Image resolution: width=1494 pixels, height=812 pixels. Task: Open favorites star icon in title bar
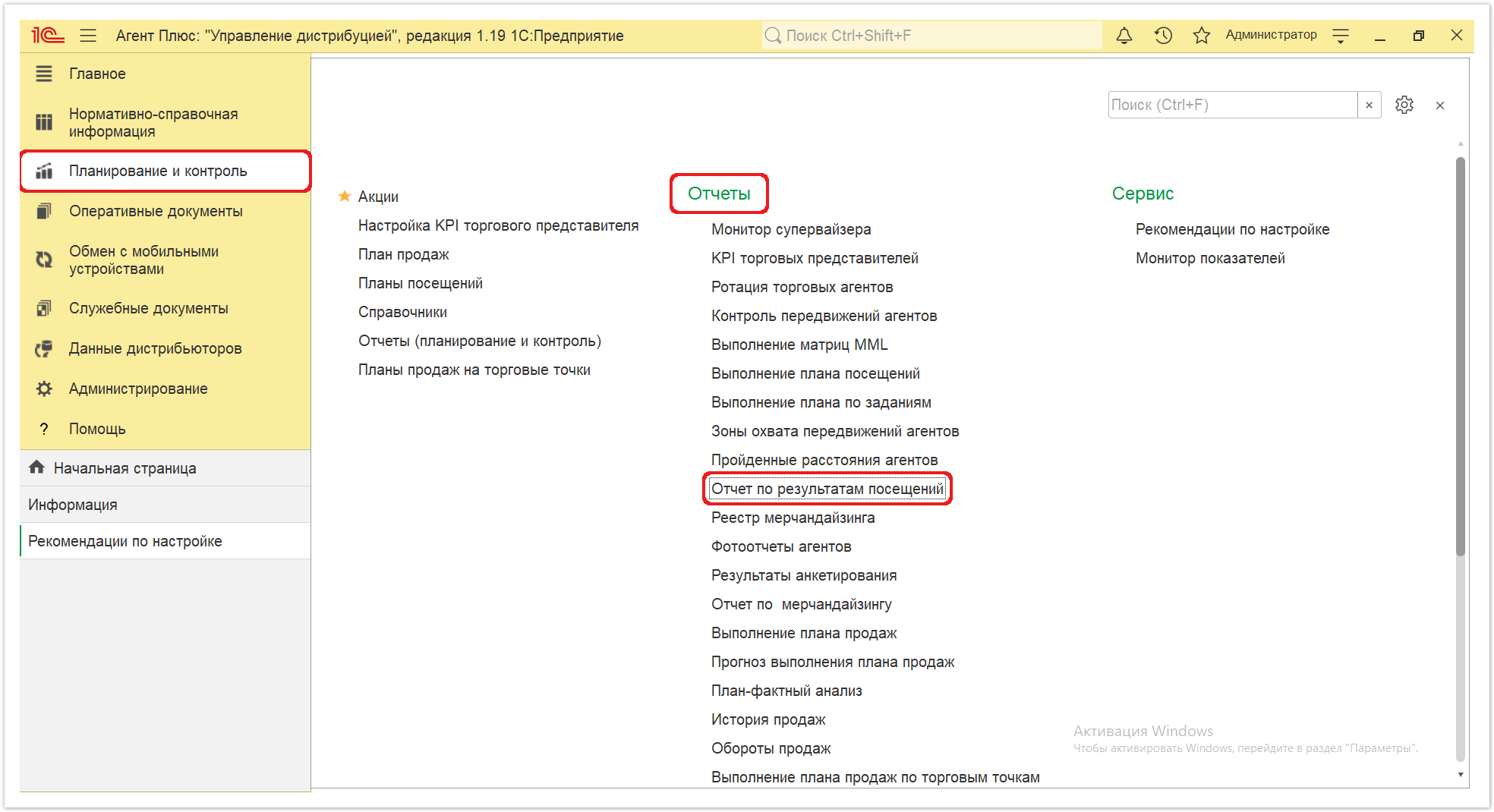[1201, 35]
